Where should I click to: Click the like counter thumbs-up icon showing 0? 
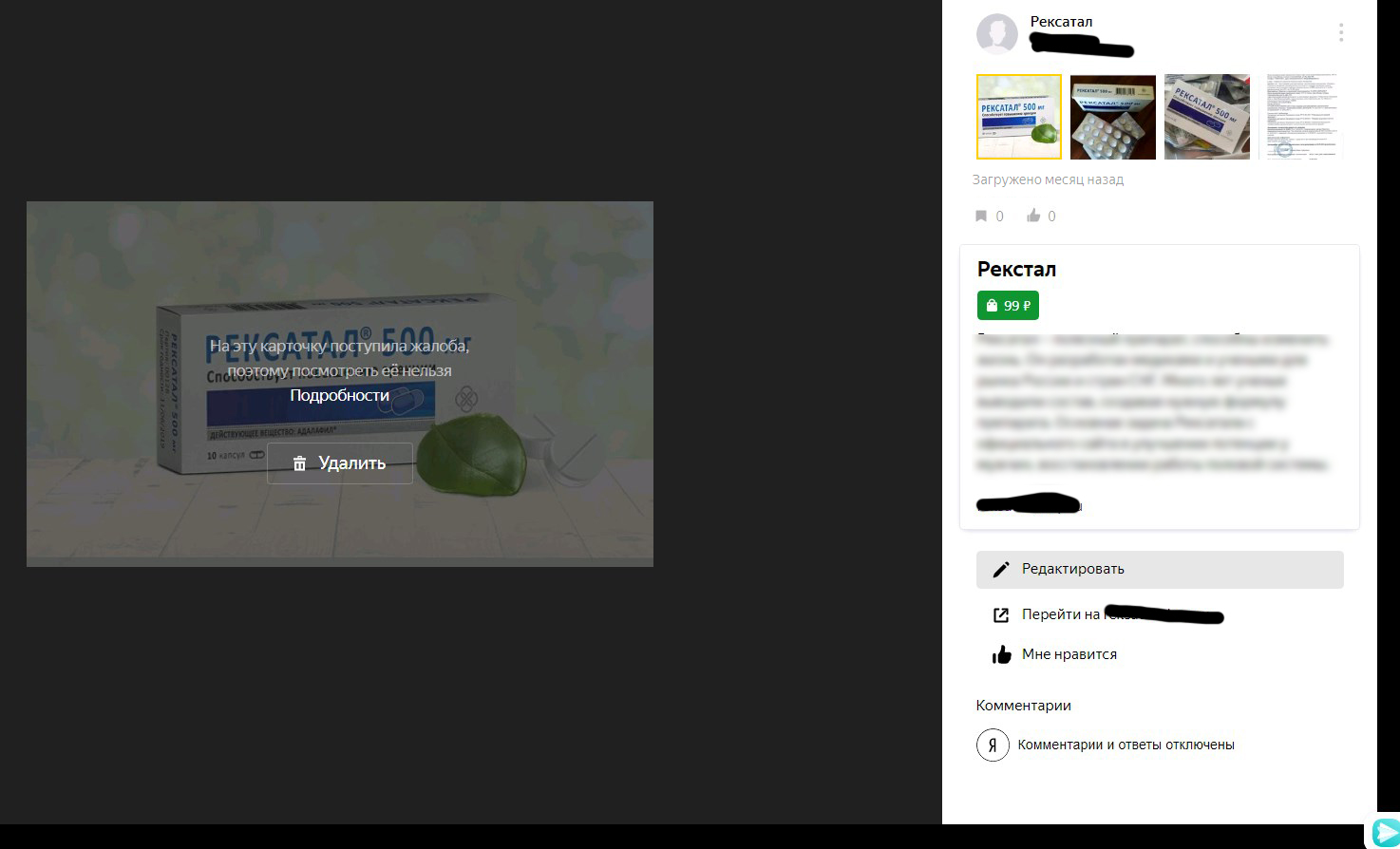click(x=1034, y=216)
